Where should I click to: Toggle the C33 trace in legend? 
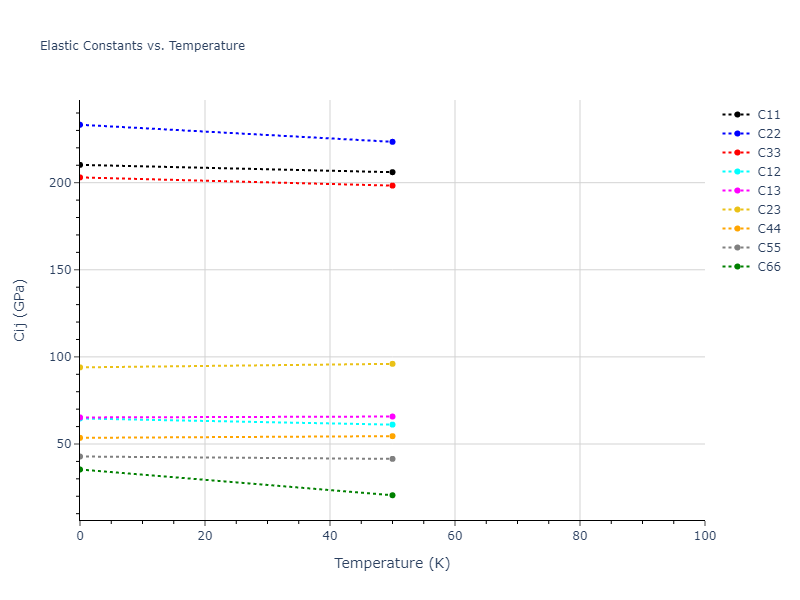(x=768, y=153)
